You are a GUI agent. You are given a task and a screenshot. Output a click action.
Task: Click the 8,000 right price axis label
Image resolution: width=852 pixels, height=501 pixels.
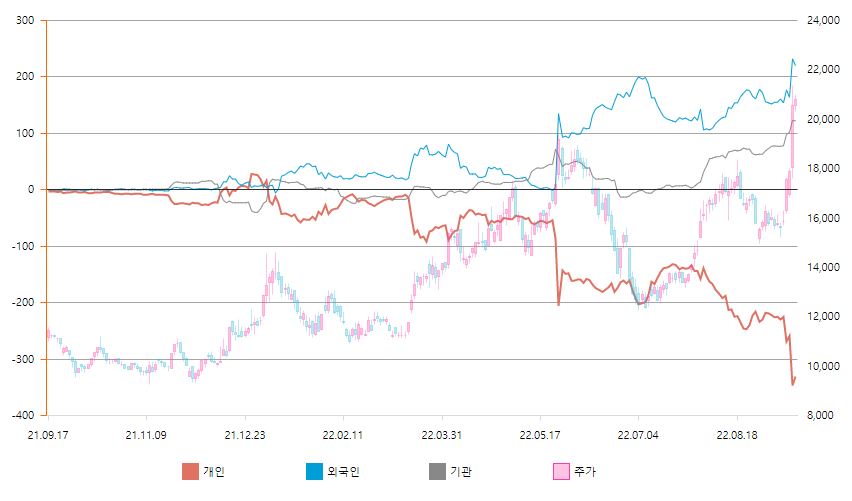pyautogui.click(x=822, y=415)
